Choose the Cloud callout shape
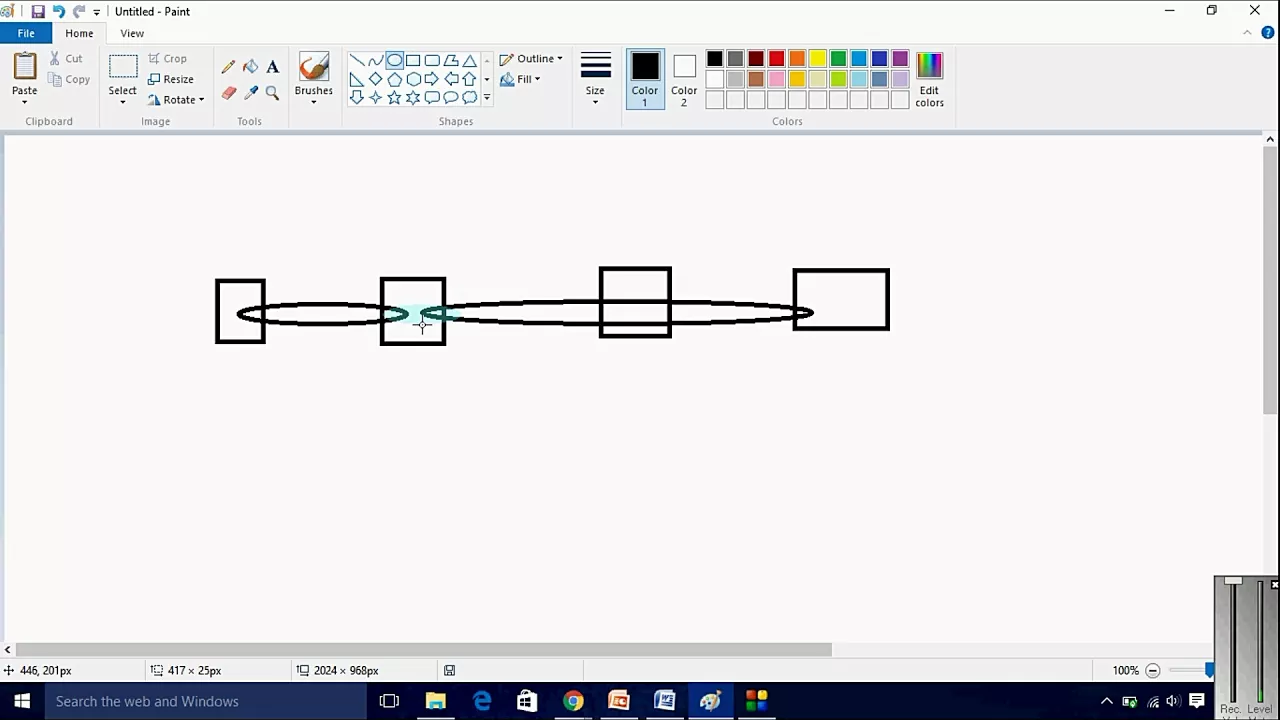1280x720 pixels. pos(470,97)
